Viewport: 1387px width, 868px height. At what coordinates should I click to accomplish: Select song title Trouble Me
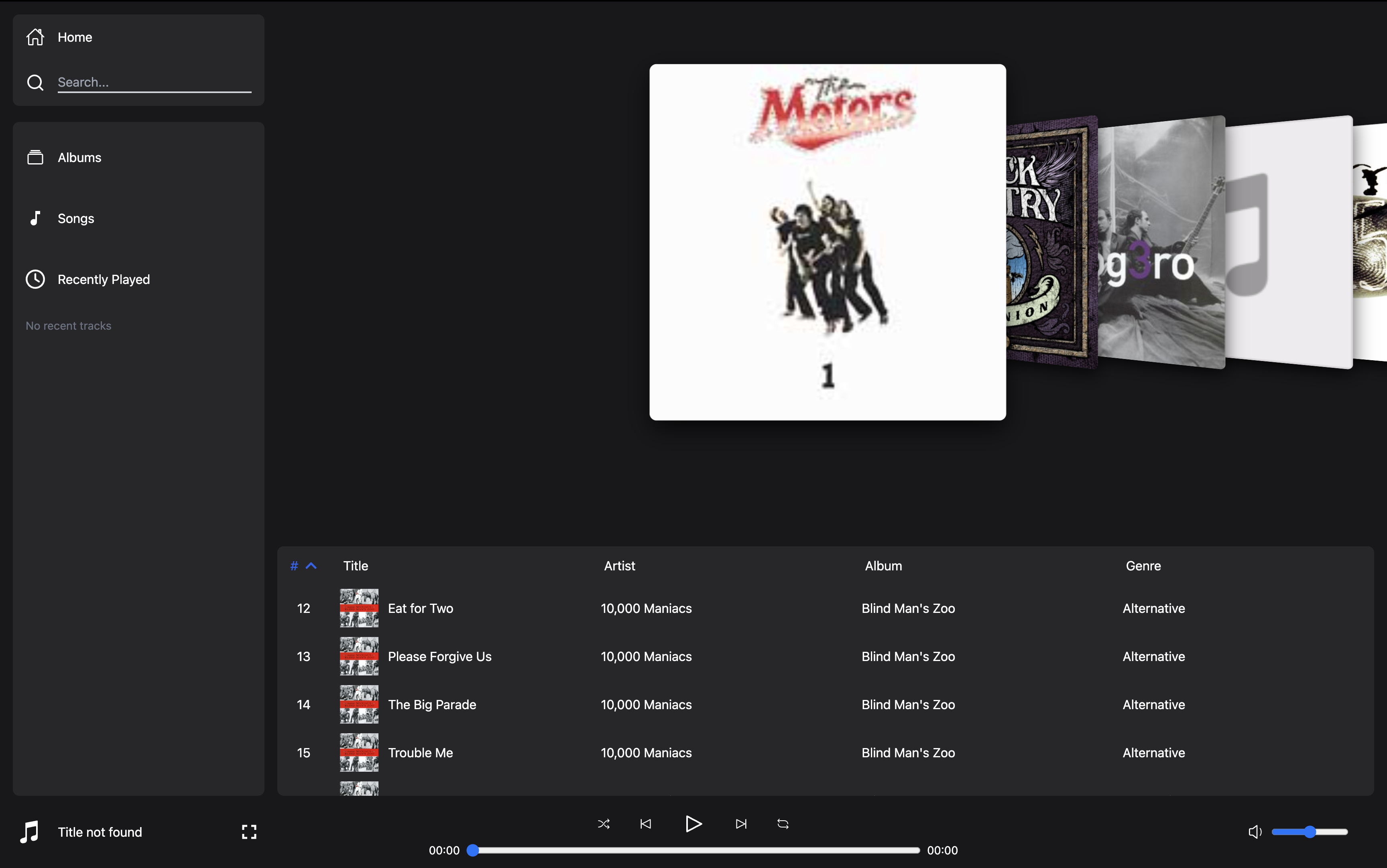click(421, 752)
